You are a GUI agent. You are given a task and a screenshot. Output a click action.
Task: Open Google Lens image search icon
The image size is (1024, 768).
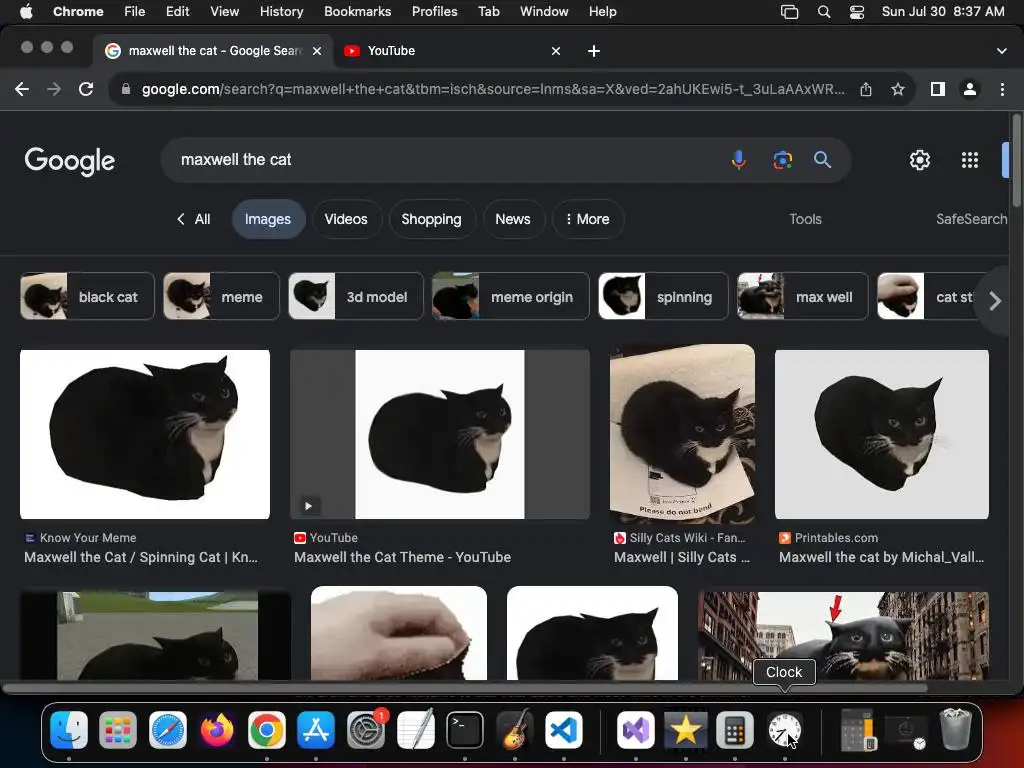pos(782,159)
